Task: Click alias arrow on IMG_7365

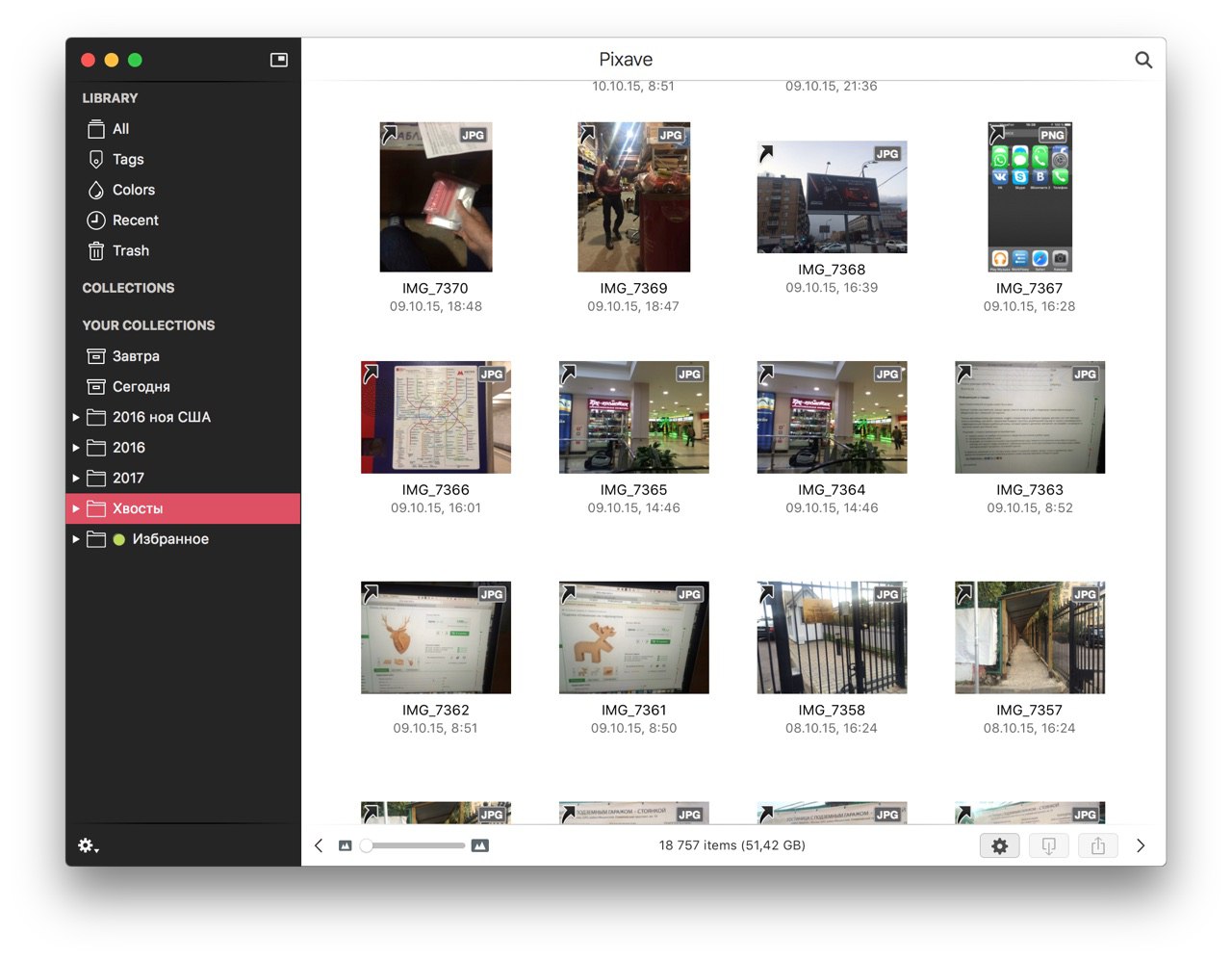Action: (568, 373)
